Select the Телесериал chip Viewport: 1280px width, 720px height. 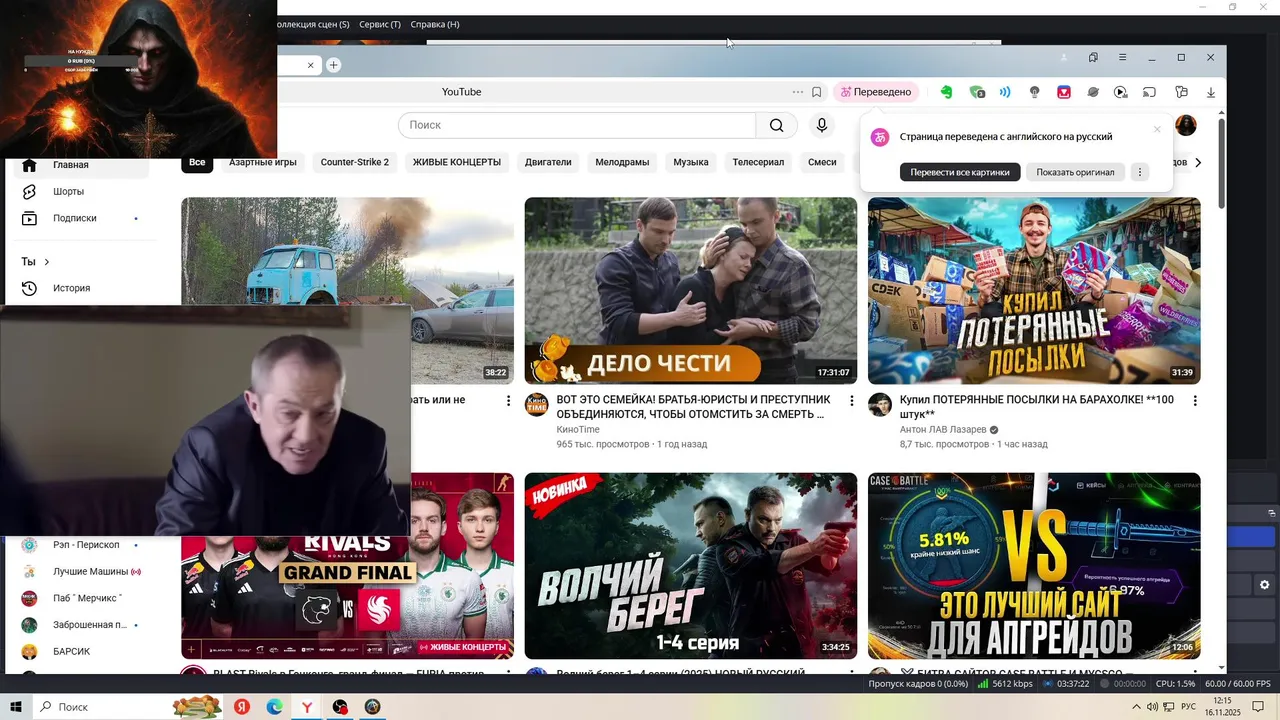(758, 162)
